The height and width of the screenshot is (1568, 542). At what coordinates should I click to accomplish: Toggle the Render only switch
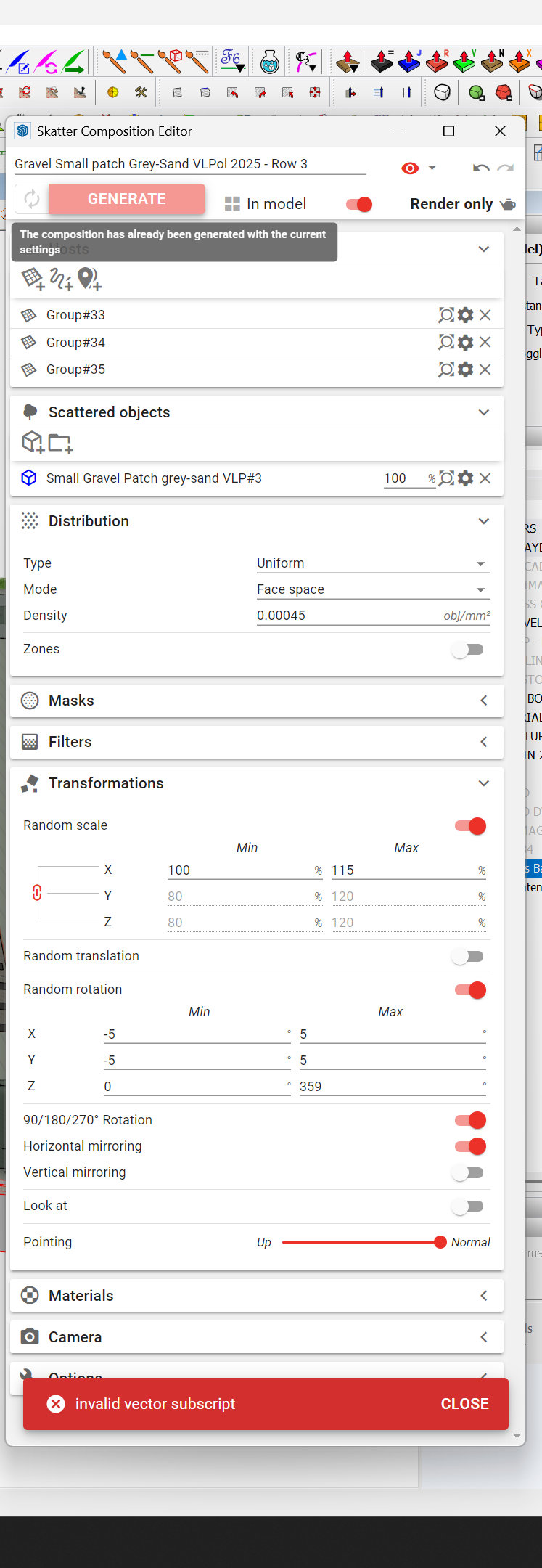[x=360, y=205]
